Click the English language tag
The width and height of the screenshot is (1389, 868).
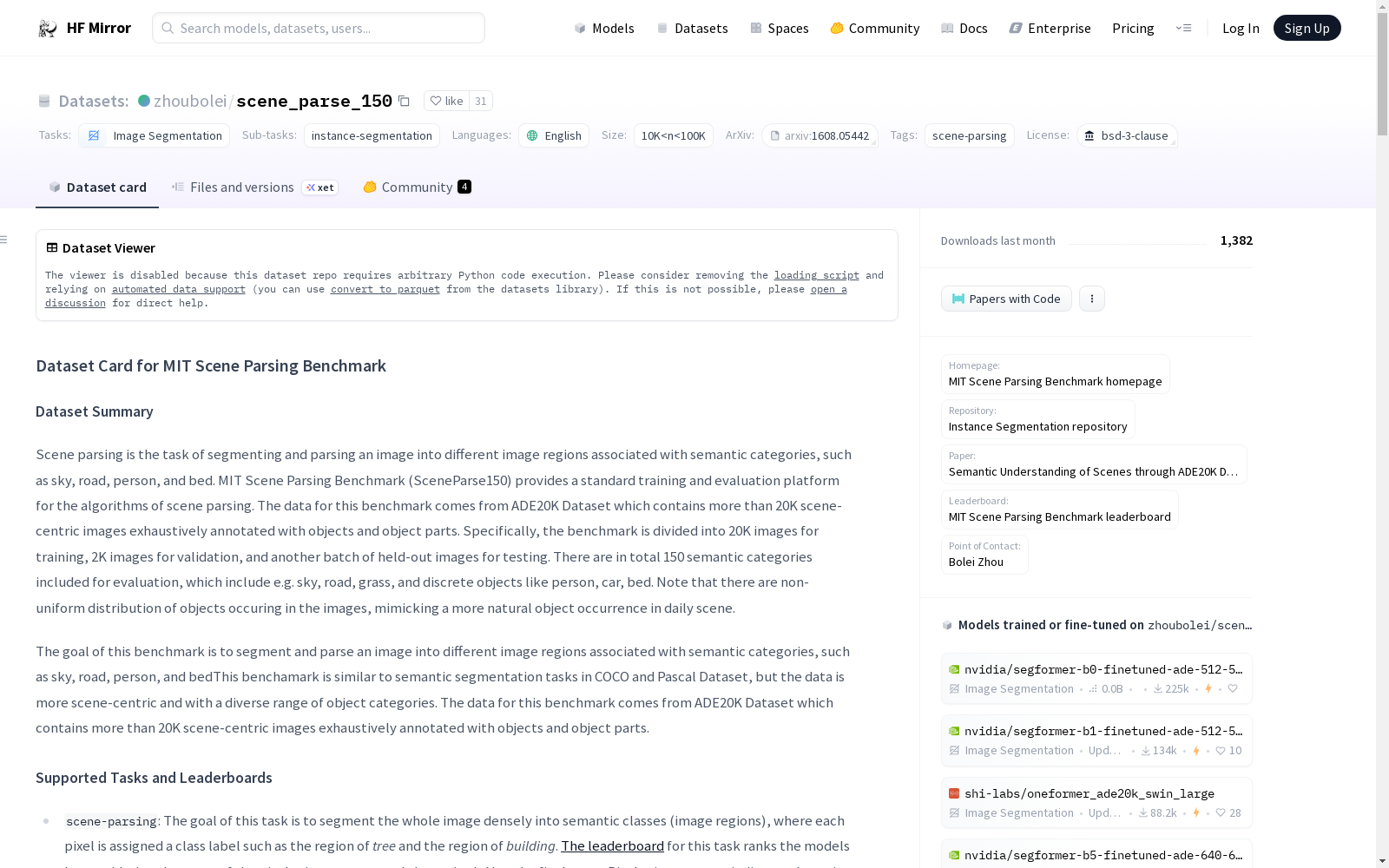tap(554, 135)
